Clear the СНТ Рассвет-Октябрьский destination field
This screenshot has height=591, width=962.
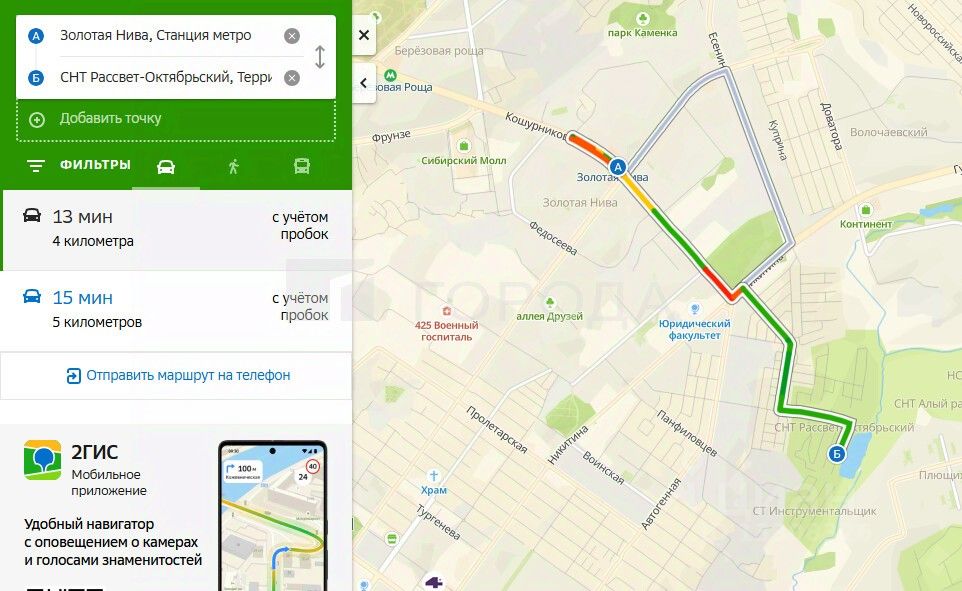[x=292, y=78]
